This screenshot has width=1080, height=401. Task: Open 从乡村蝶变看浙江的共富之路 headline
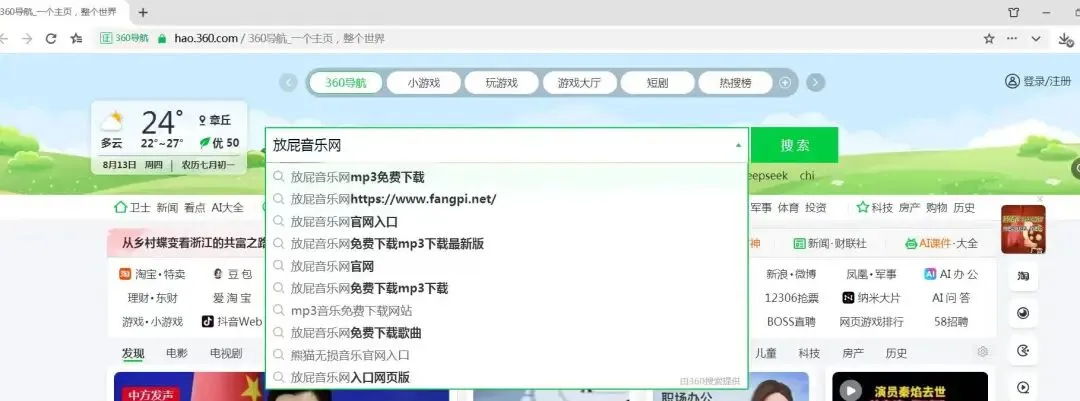click(194, 243)
